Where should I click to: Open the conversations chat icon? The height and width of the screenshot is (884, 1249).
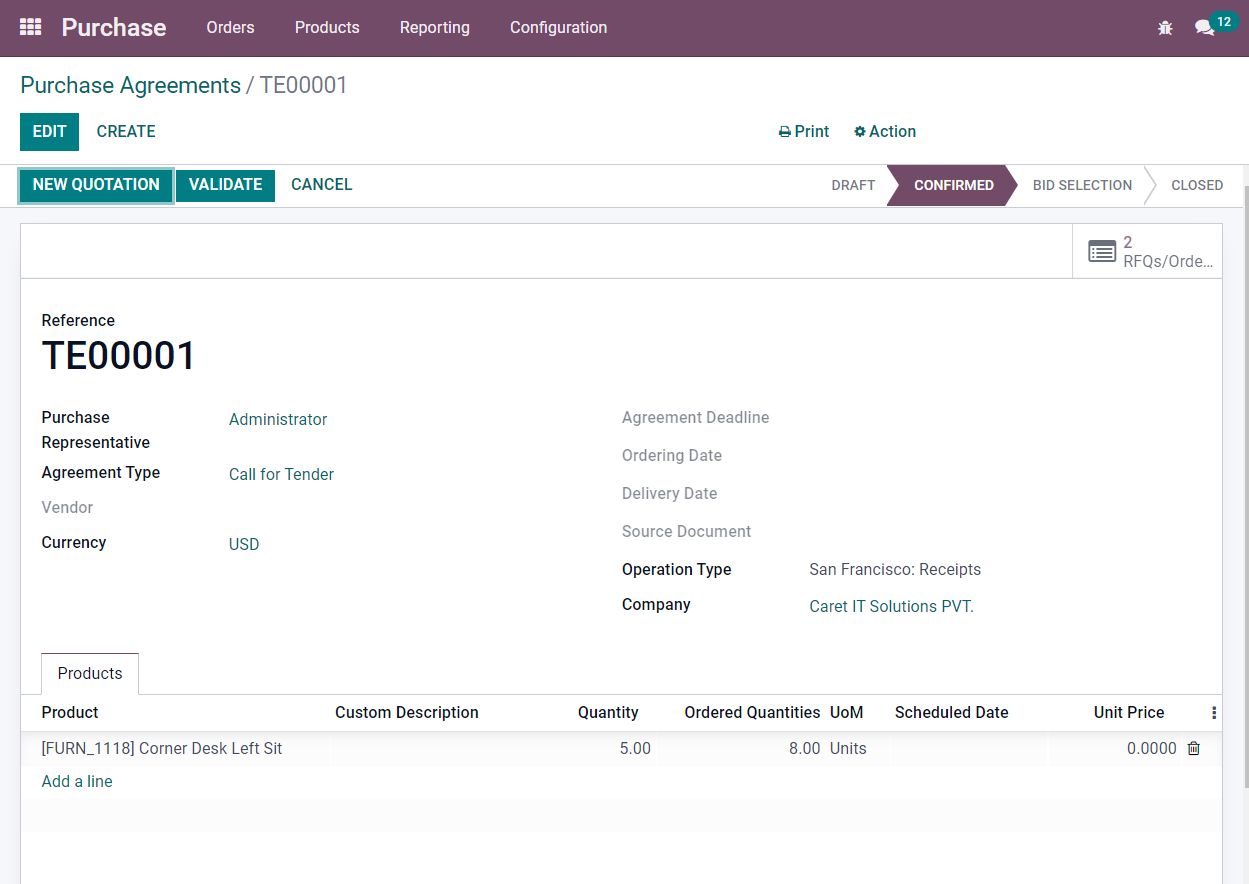coord(1204,28)
